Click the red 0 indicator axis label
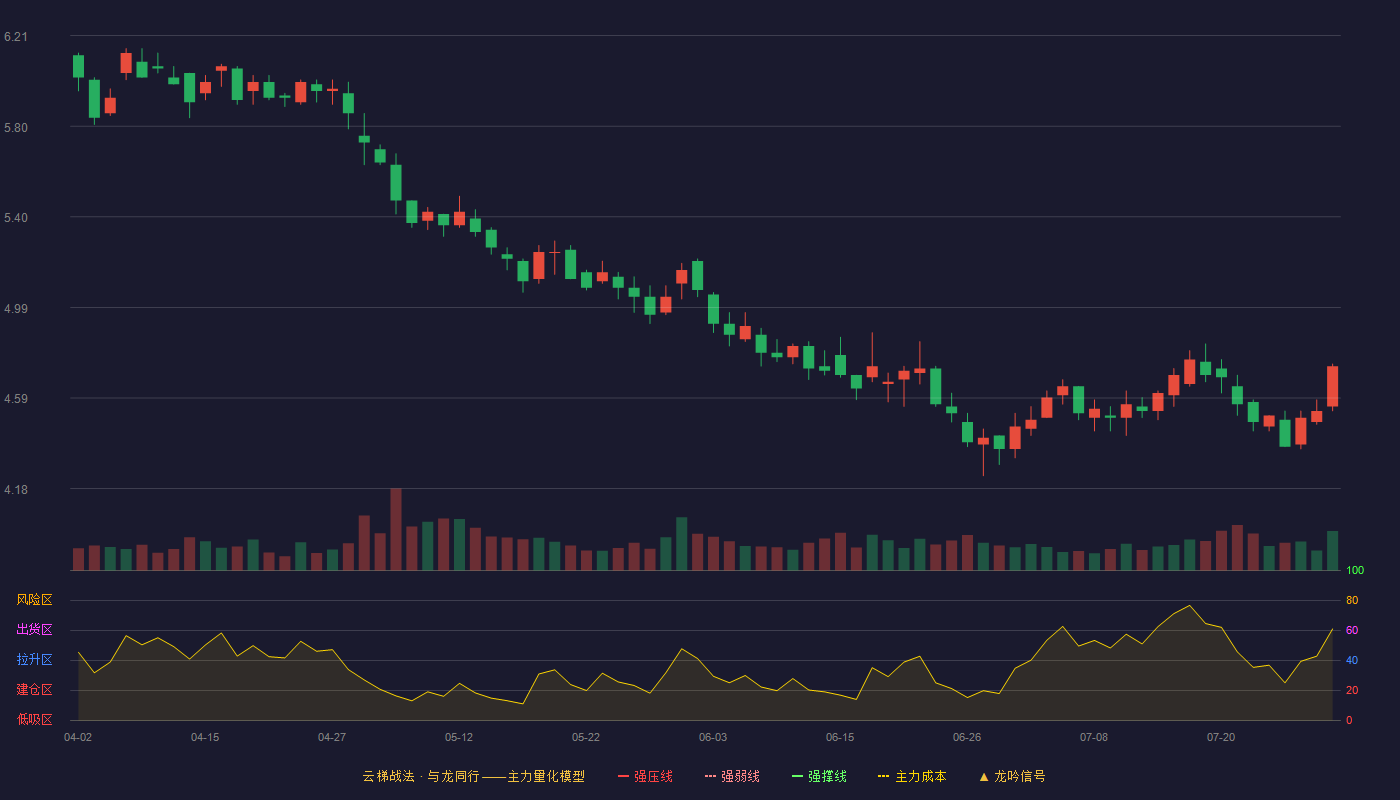 click(1349, 720)
